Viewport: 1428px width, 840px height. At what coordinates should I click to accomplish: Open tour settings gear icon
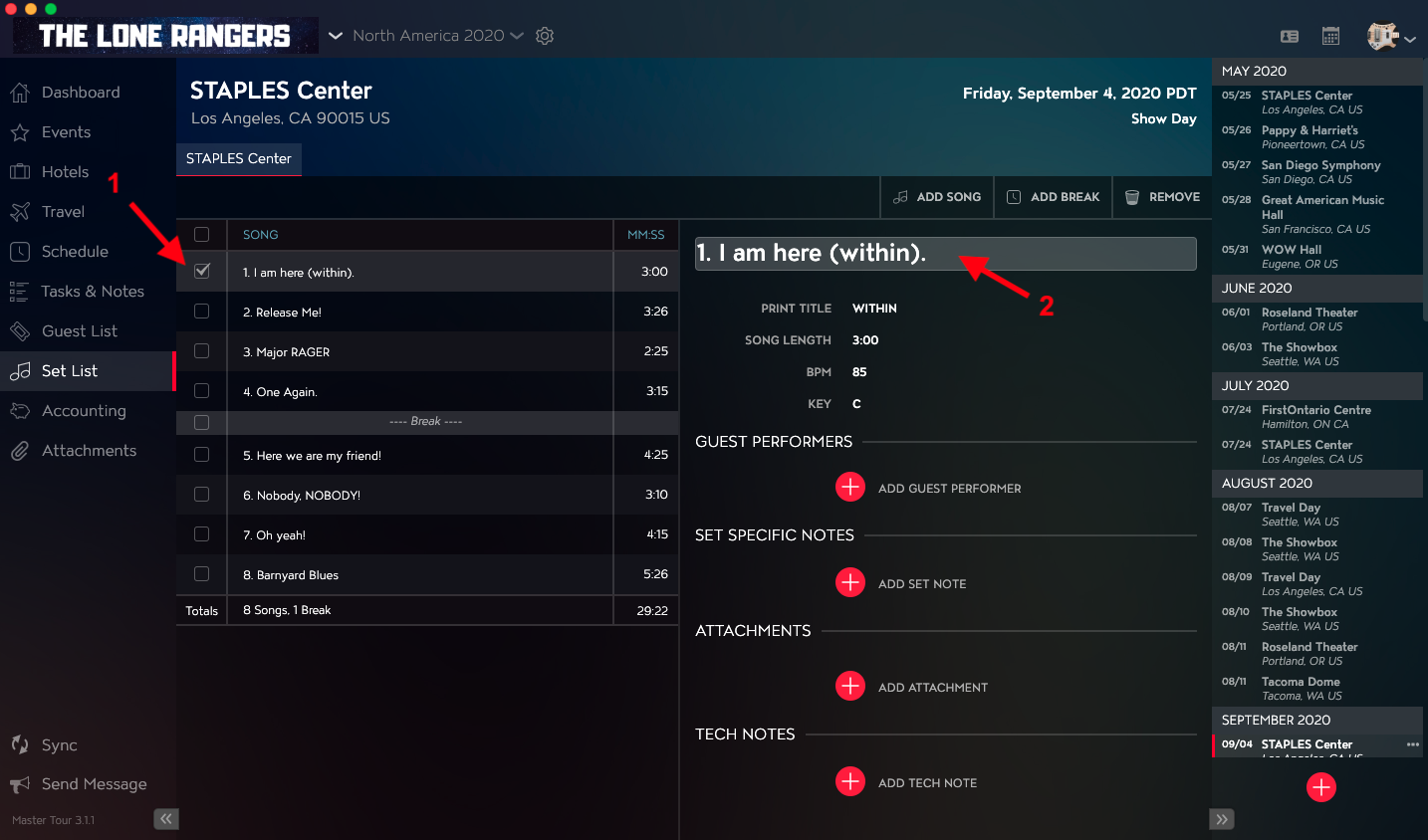point(545,36)
